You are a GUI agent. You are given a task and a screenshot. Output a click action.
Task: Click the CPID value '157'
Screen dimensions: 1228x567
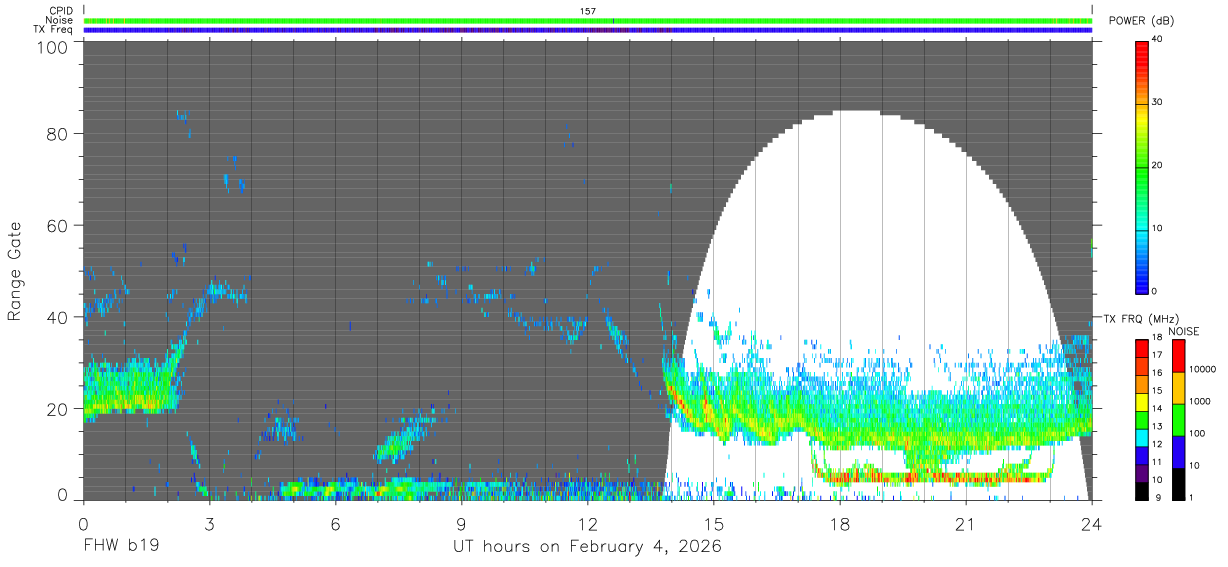point(588,11)
